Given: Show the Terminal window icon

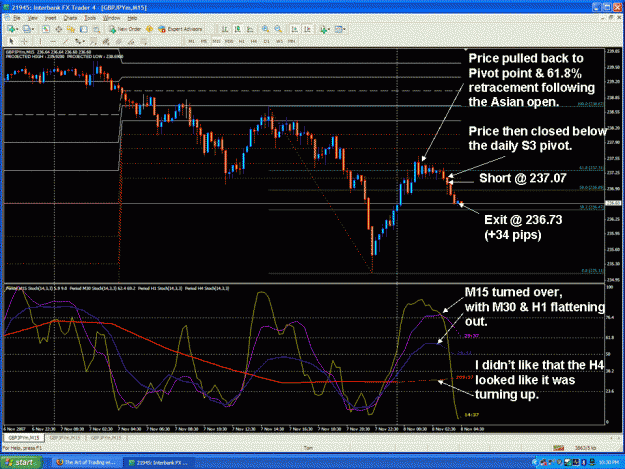Looking at the screenshot, I should pyautogui.click(x=84, y=29).
